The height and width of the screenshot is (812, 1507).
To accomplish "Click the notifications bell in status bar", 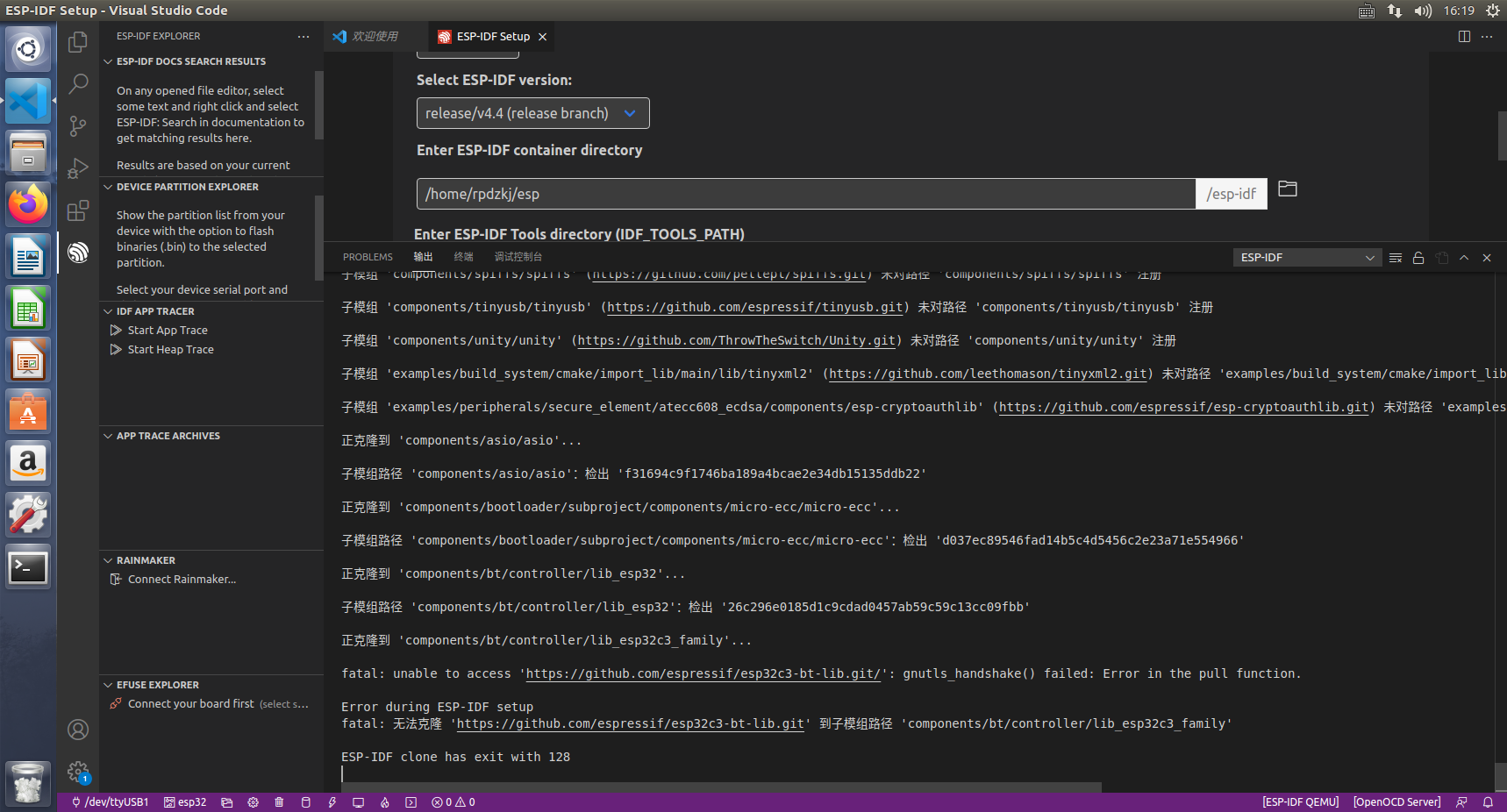I will click(1488, 802).
